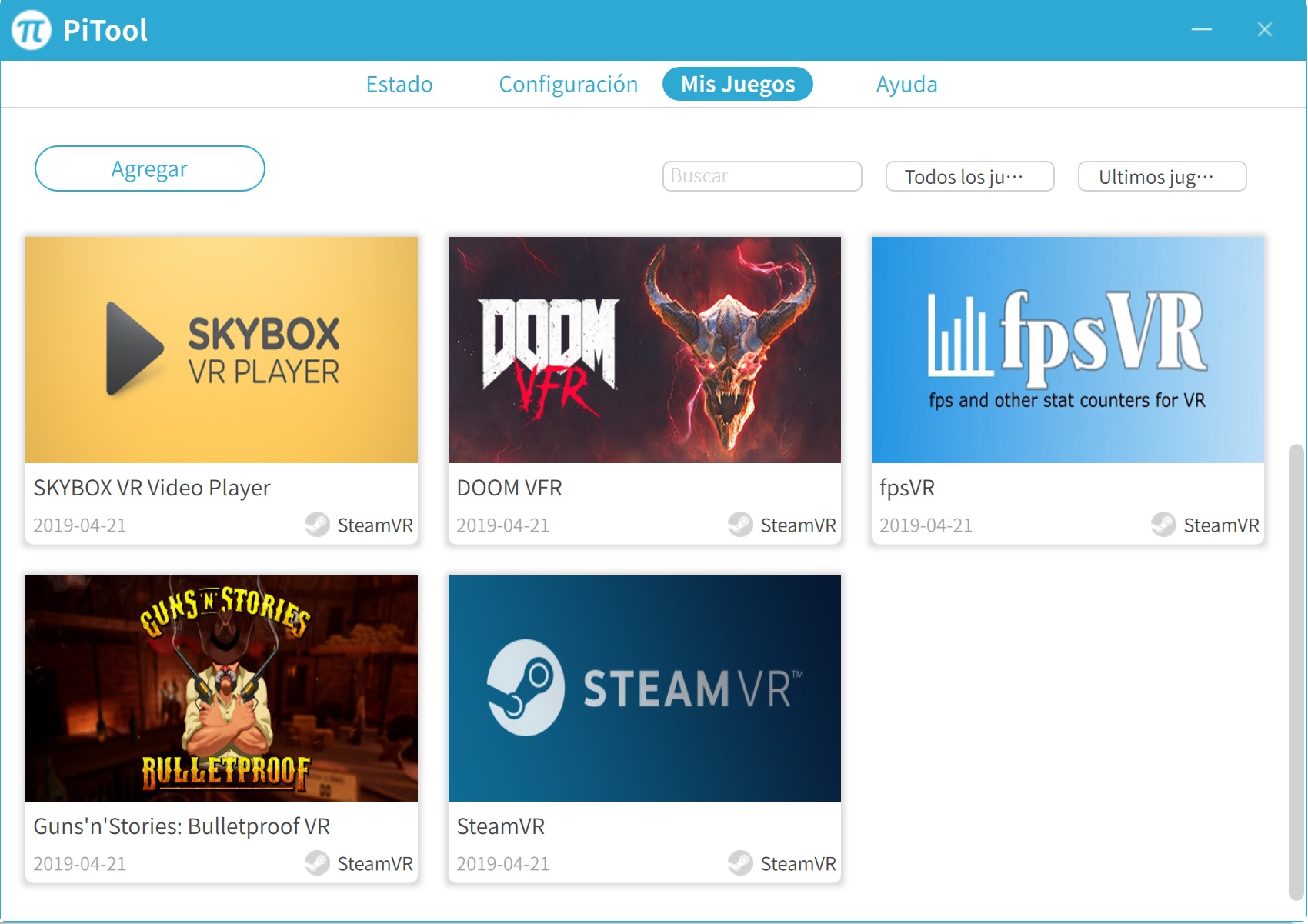
Task: Click Steam icon on Guns'n'Stories card
Action: click(317, 863)
